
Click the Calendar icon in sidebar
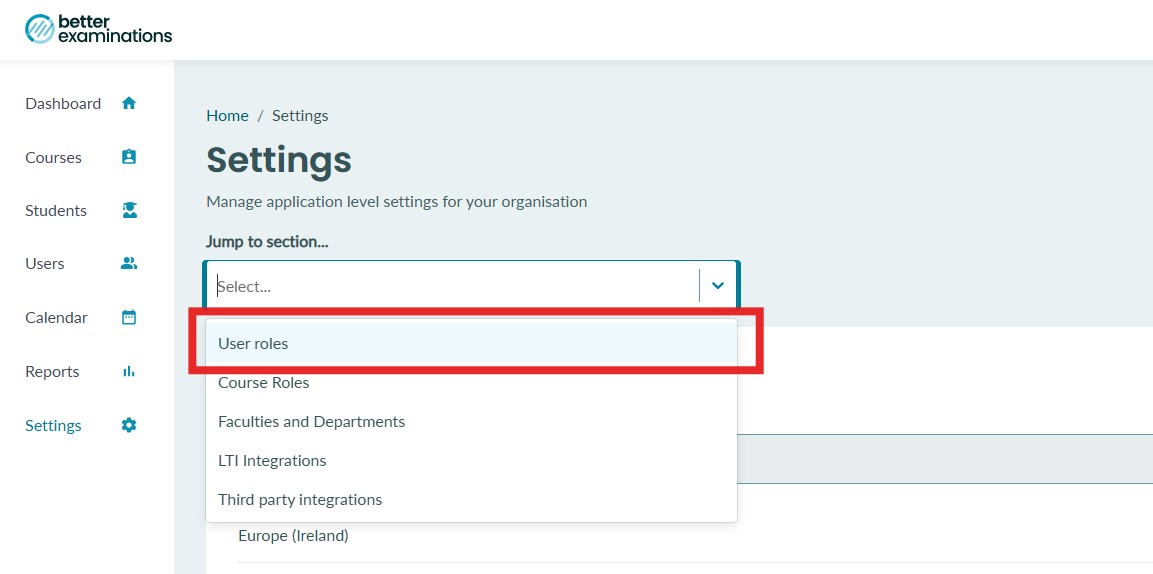coord(129,318)
